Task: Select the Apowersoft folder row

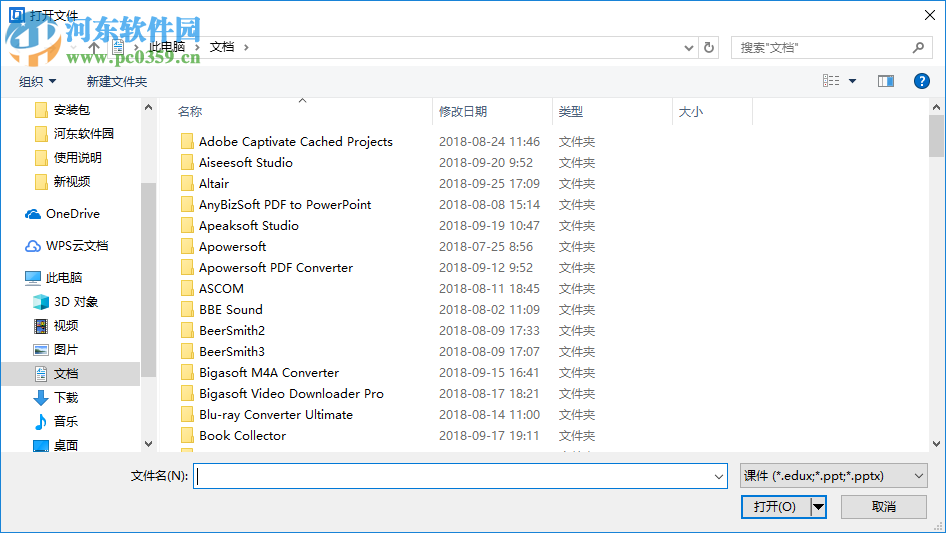Action: pyautogui.click(x=232, y=246)
